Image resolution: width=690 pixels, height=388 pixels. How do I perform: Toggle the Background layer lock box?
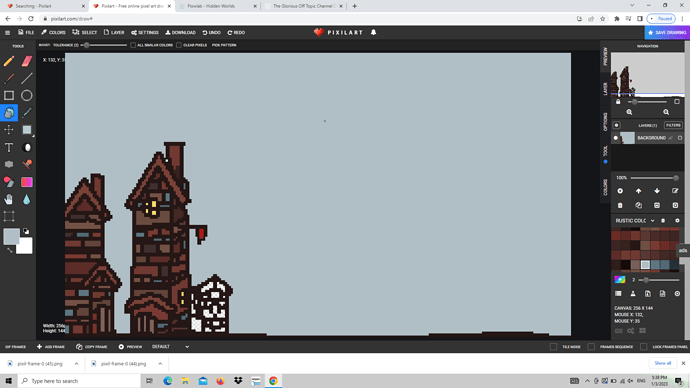pyautogui.click(x=680, y=138)
